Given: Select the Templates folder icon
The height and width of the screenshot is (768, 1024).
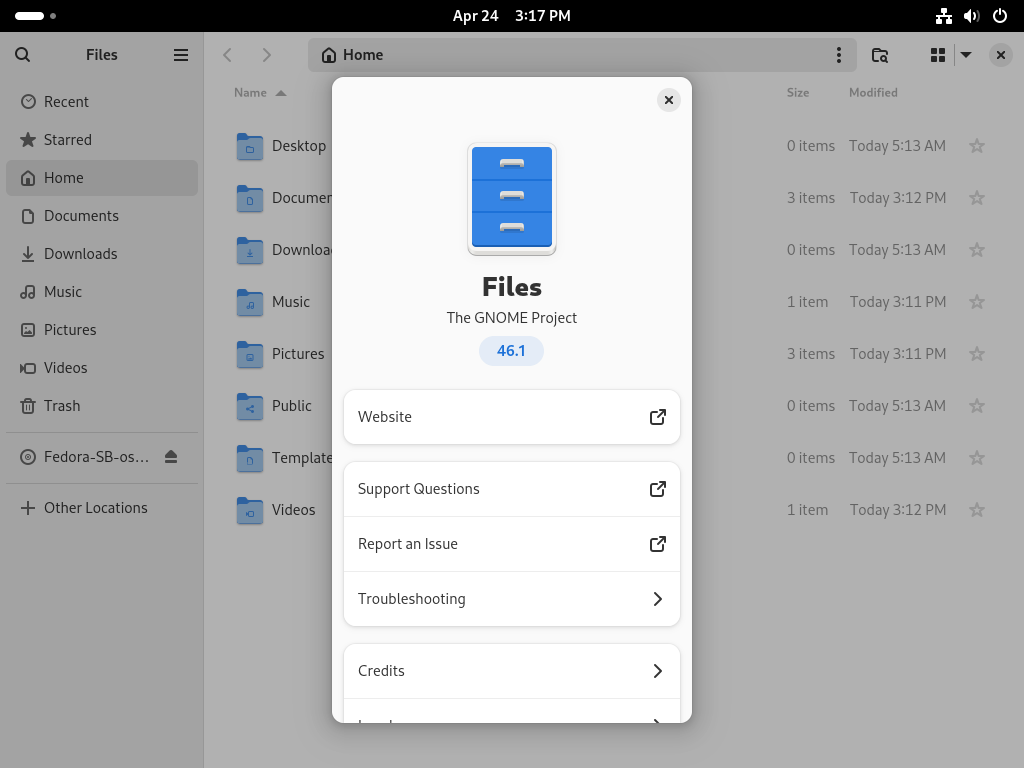Looking at the screenshot, I should coord(249,458).
